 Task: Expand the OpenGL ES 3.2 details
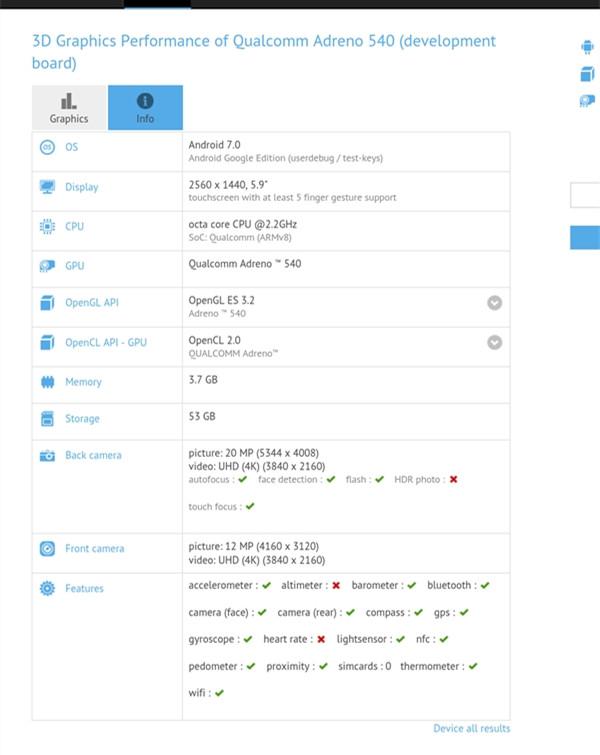[x=494, y=303]
